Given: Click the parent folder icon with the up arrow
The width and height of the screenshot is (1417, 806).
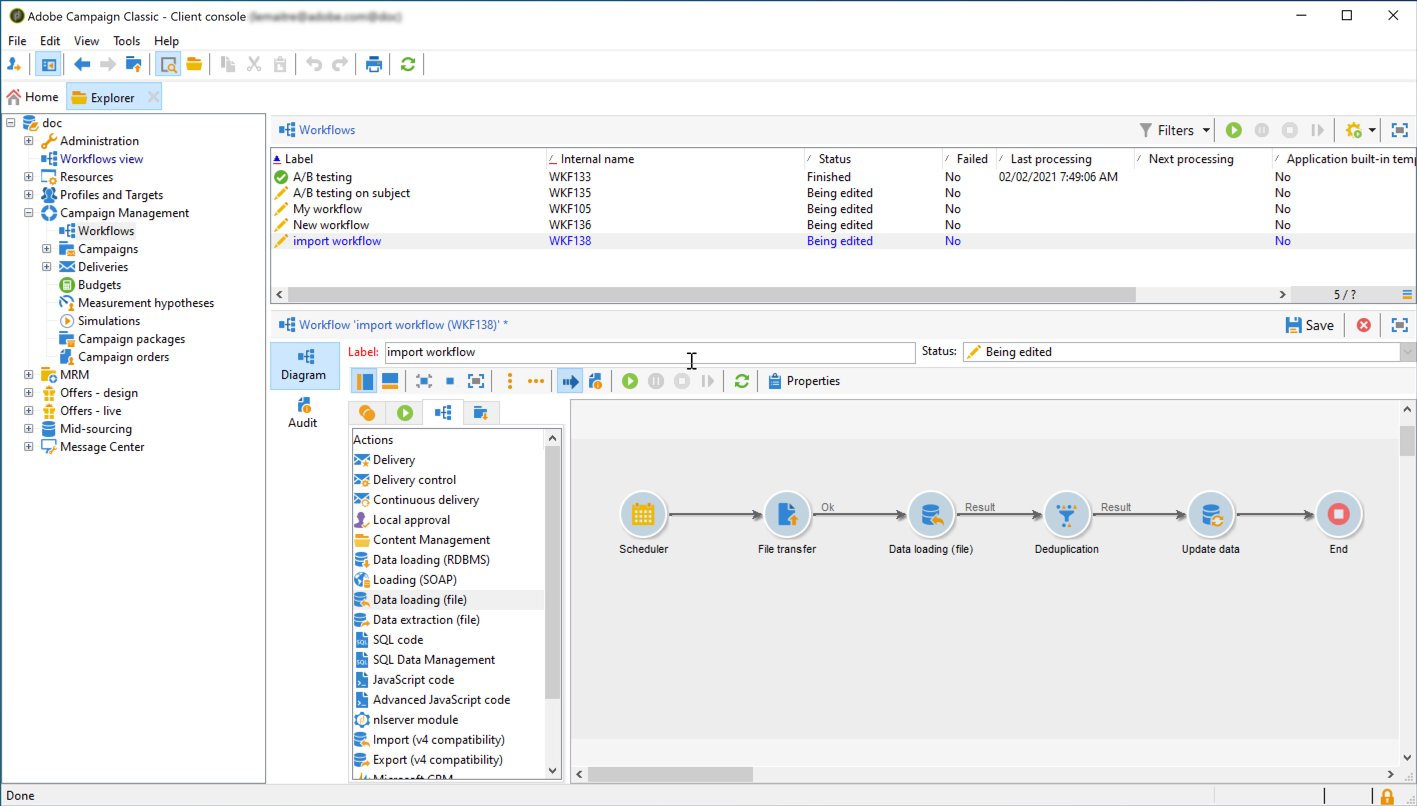Looking at the screenshot, I should point(133,64).
